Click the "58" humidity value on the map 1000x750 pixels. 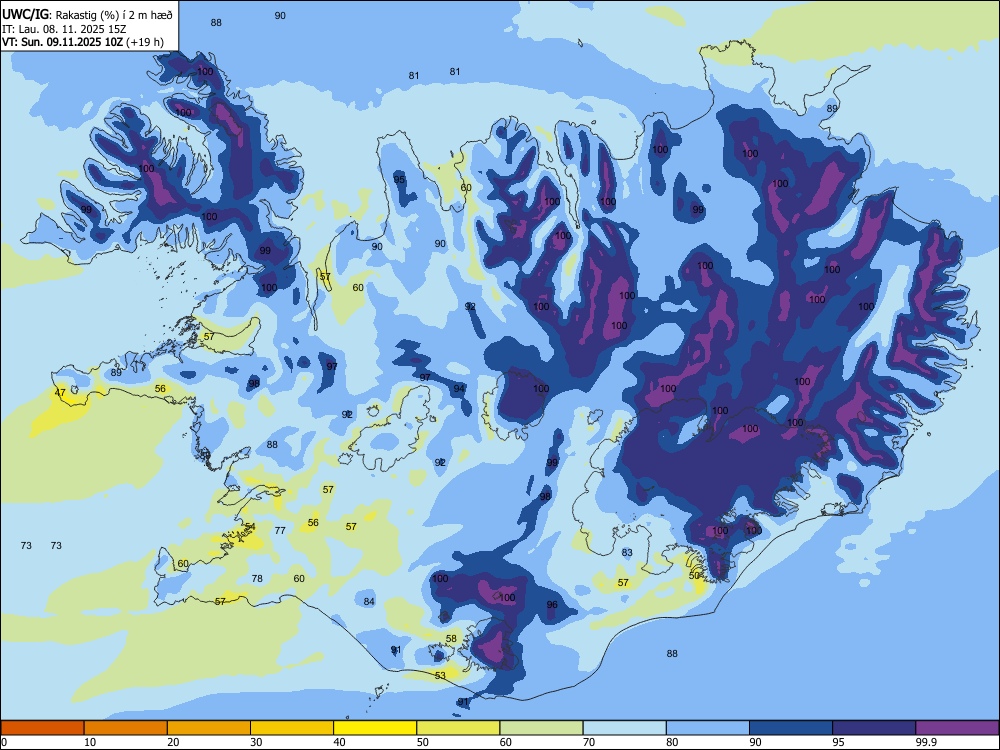pyautogui.click(x=451, y=638)
